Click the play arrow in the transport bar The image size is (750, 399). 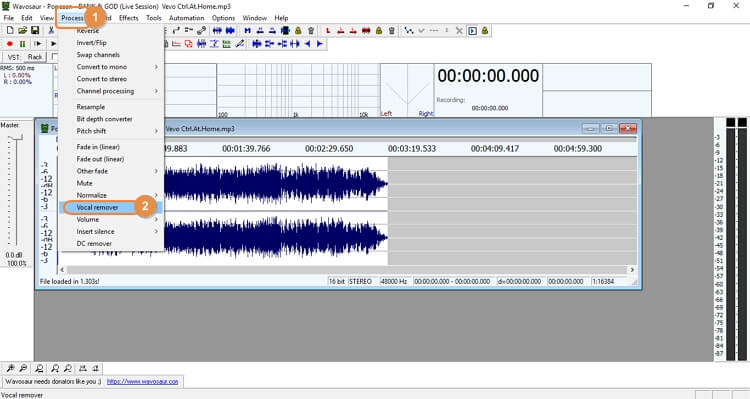pyautogui.click(x=53, y=44)
